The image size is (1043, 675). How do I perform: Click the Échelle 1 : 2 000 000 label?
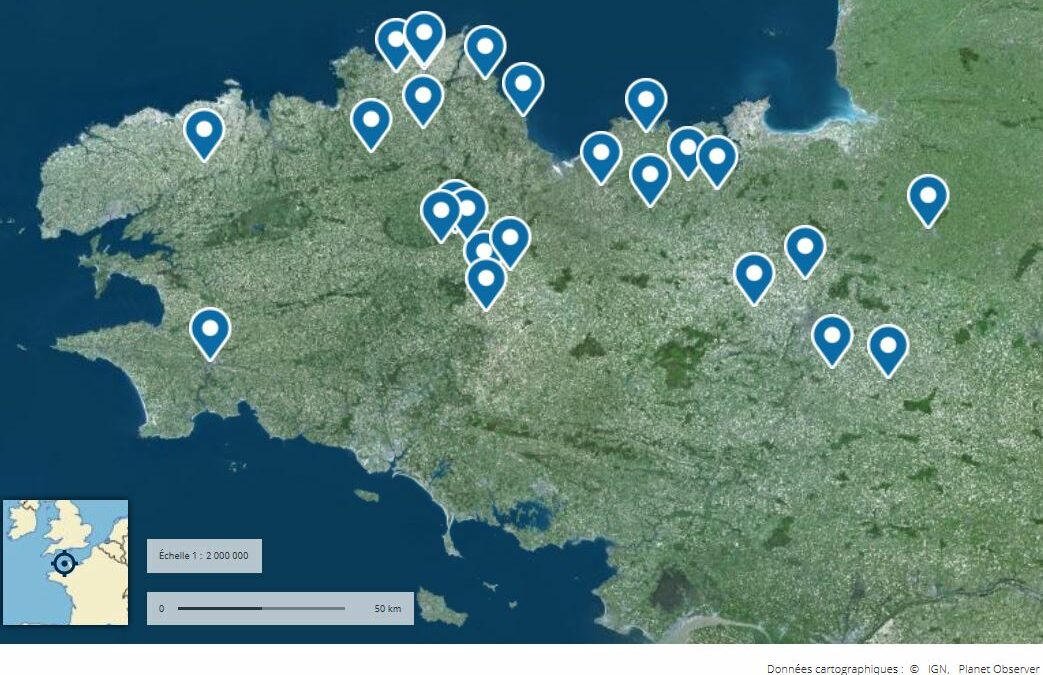click(x=204, y=556)
